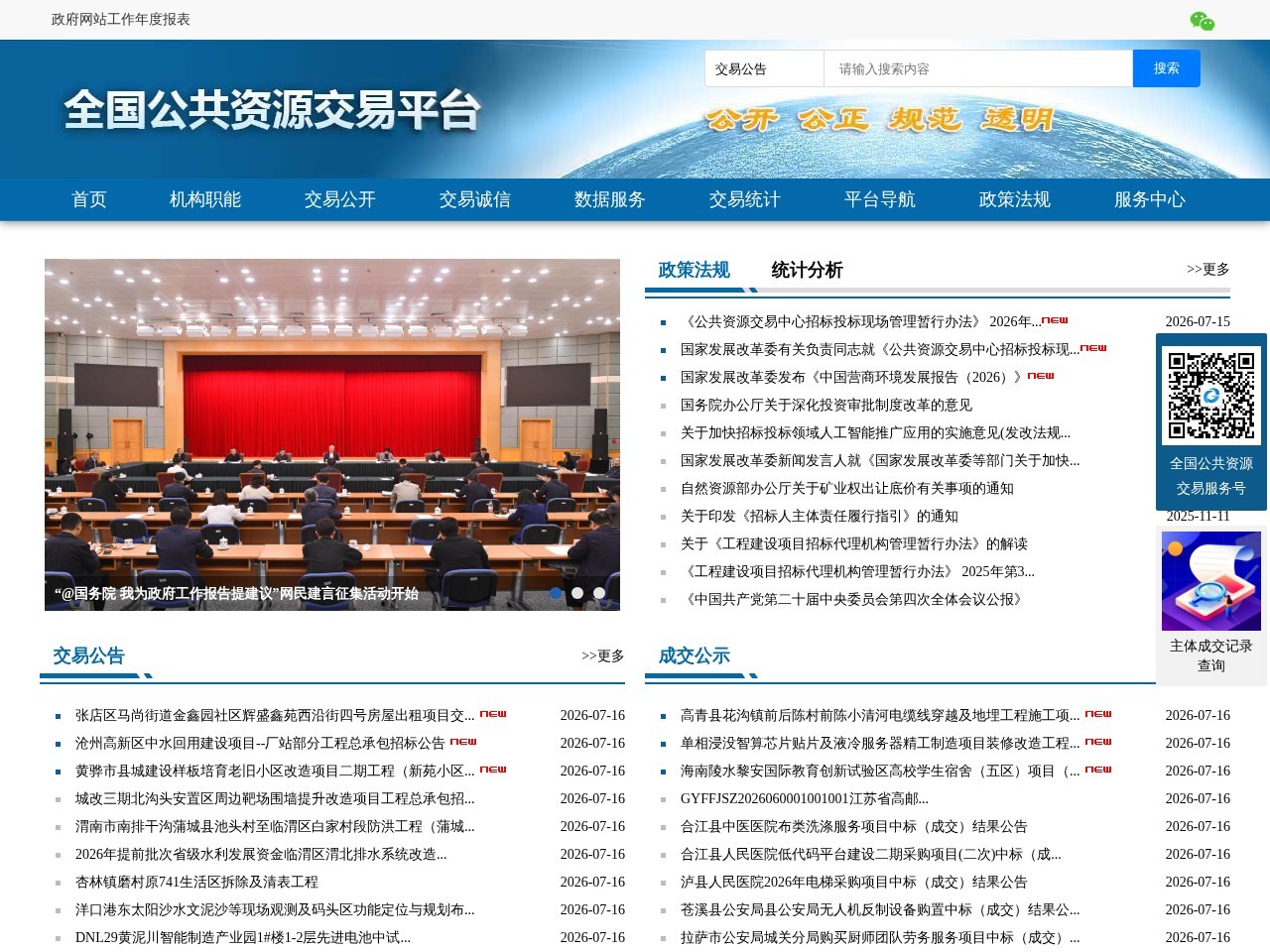Open the 全国公共资源交易服务号 QR code
1270x952 pixels.
1211,396
